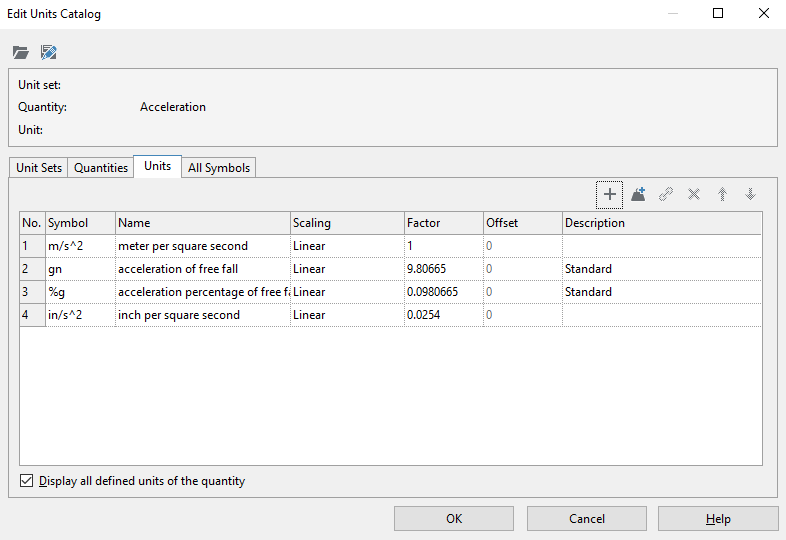
Task: Open the Quantities tab
Action: tap(101, 168)
